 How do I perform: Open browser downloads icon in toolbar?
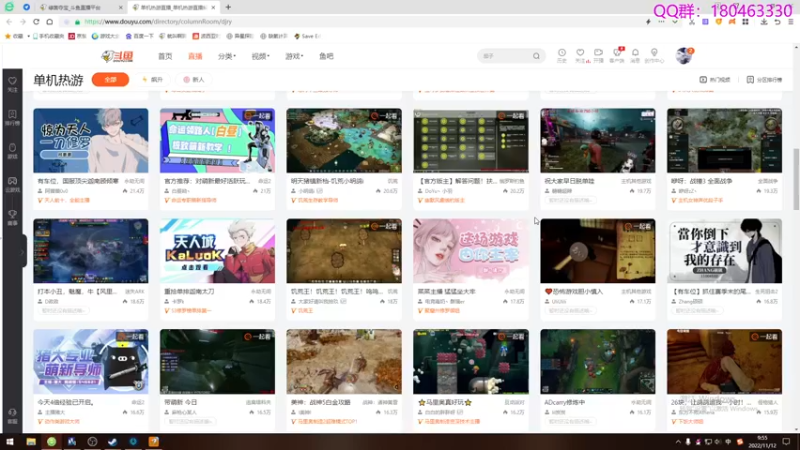pos(764,22)
